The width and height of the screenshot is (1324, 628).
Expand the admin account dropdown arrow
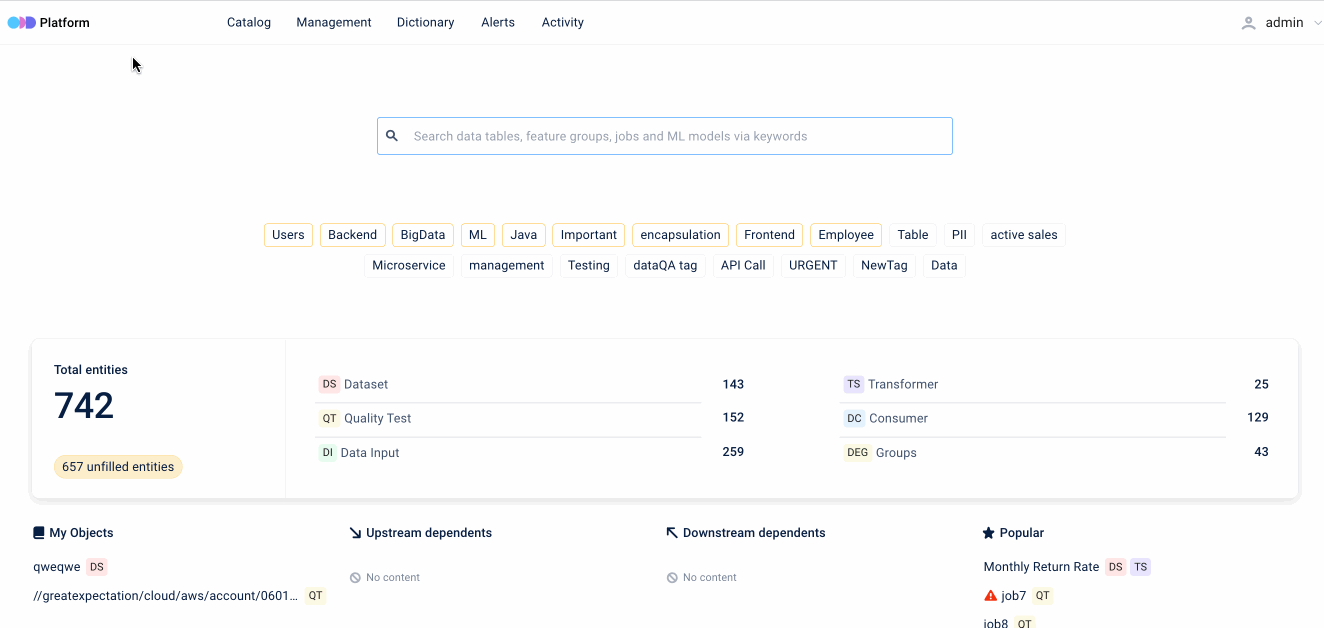pos(1316,23)
